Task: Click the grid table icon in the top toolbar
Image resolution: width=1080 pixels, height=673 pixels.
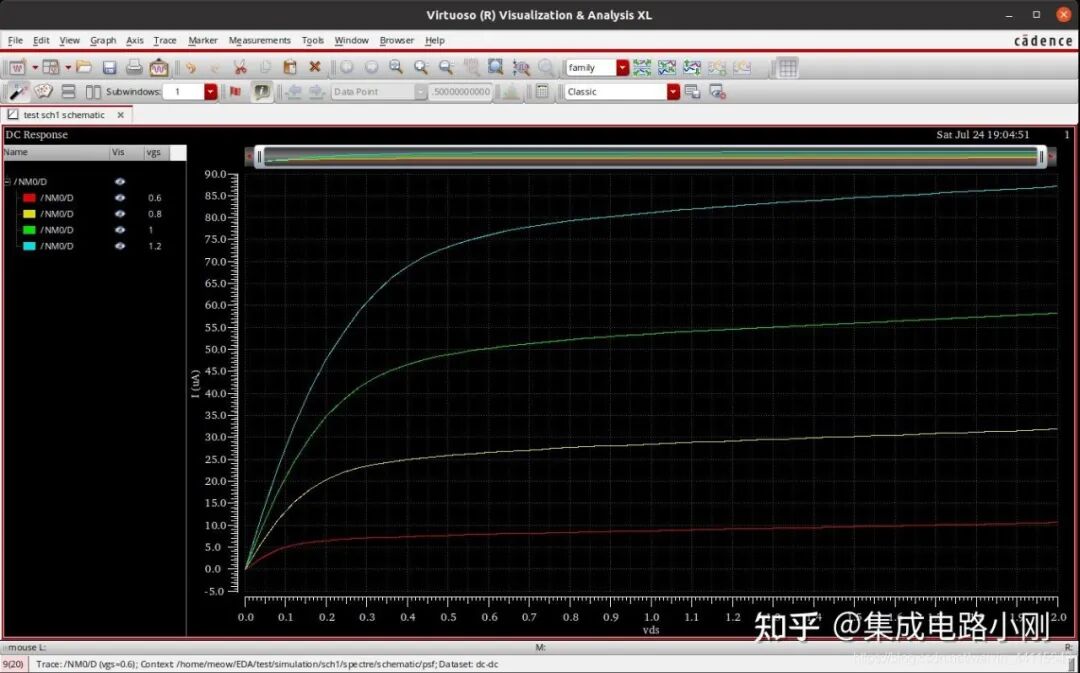Action: [x=788, y=67]
